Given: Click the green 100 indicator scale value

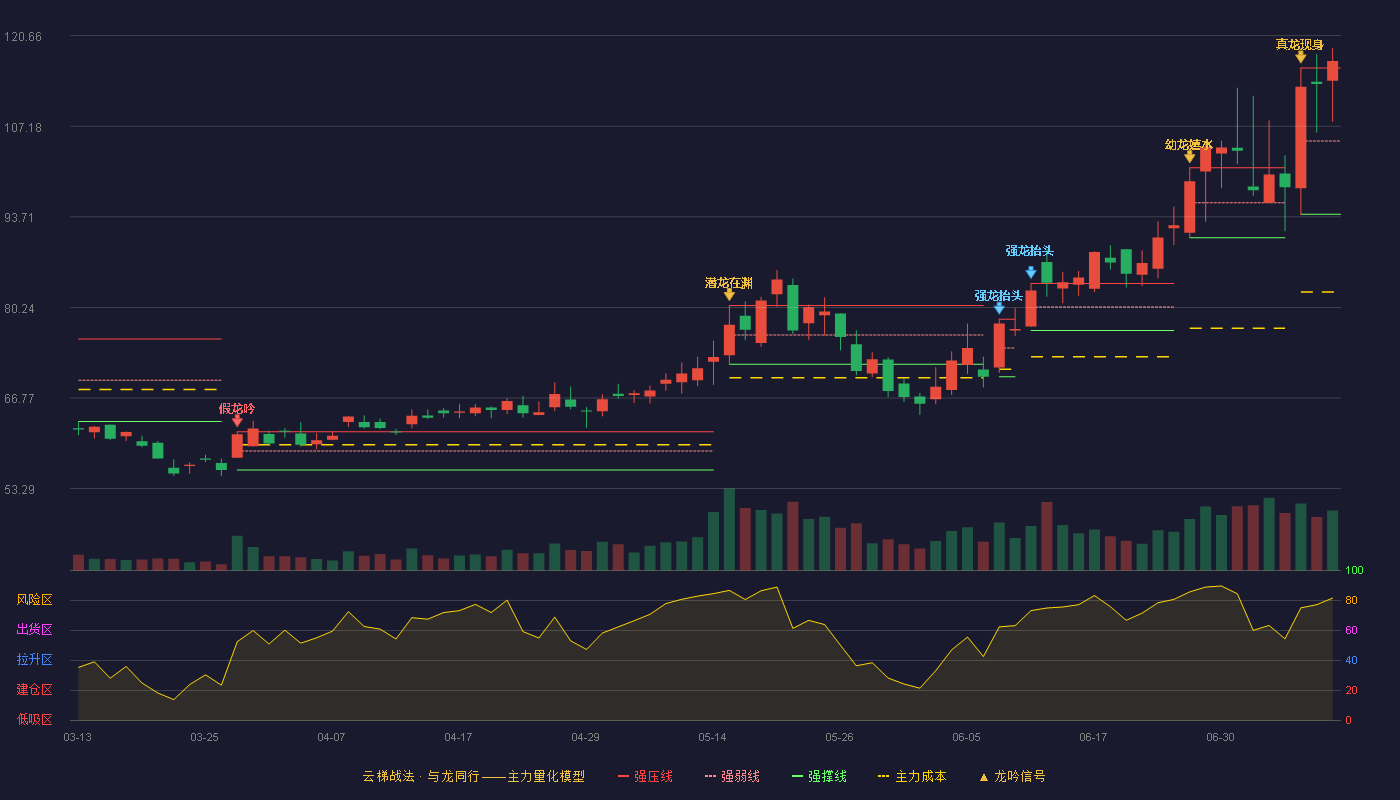Looking at the screenshot, I should [1354, 570].
